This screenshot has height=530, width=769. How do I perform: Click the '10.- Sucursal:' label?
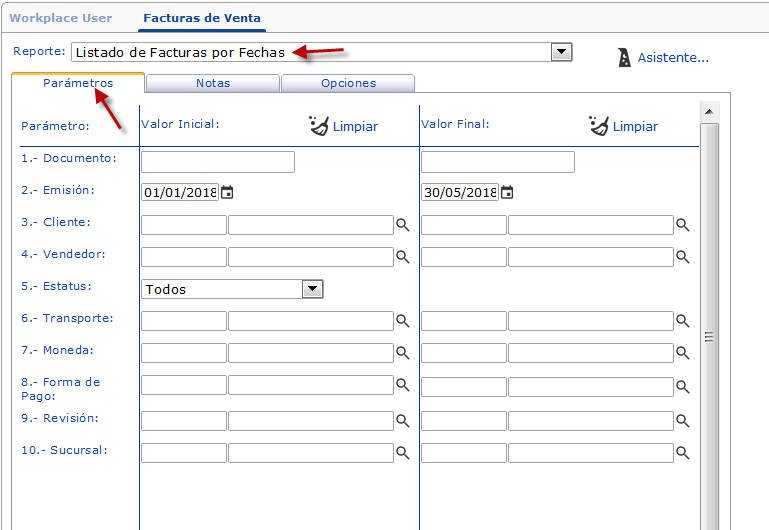pyautogui.click(x=64, y=450)
